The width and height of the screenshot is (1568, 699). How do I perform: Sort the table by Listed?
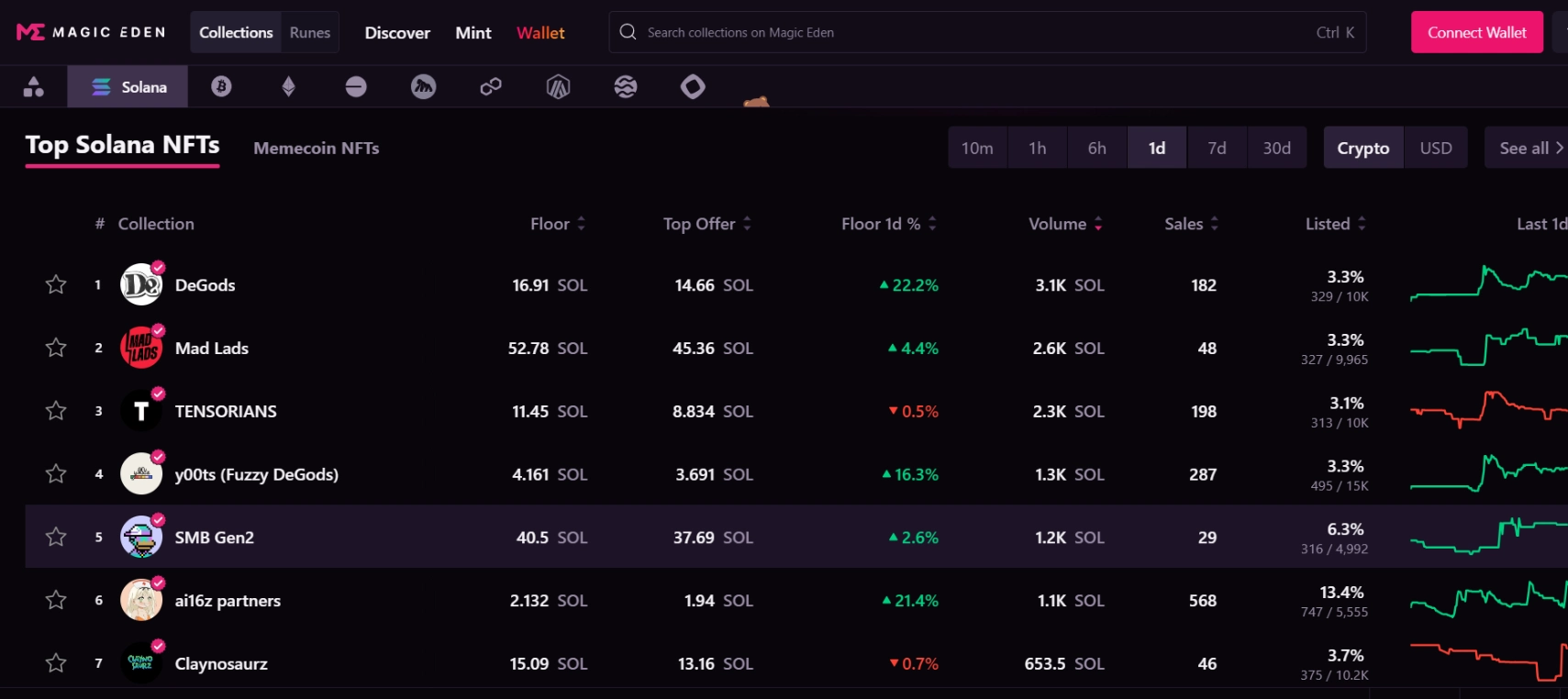pos(1336,224)
